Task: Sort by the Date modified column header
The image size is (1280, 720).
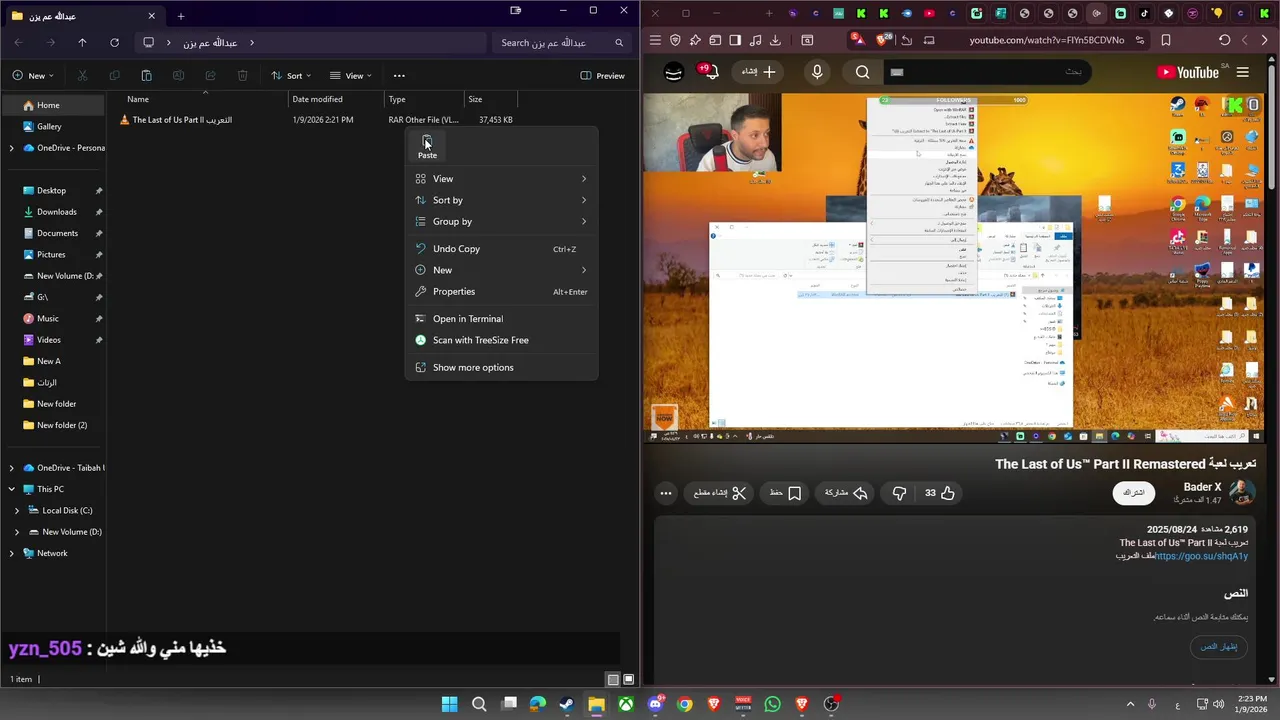Action: (x=335, y=99)
